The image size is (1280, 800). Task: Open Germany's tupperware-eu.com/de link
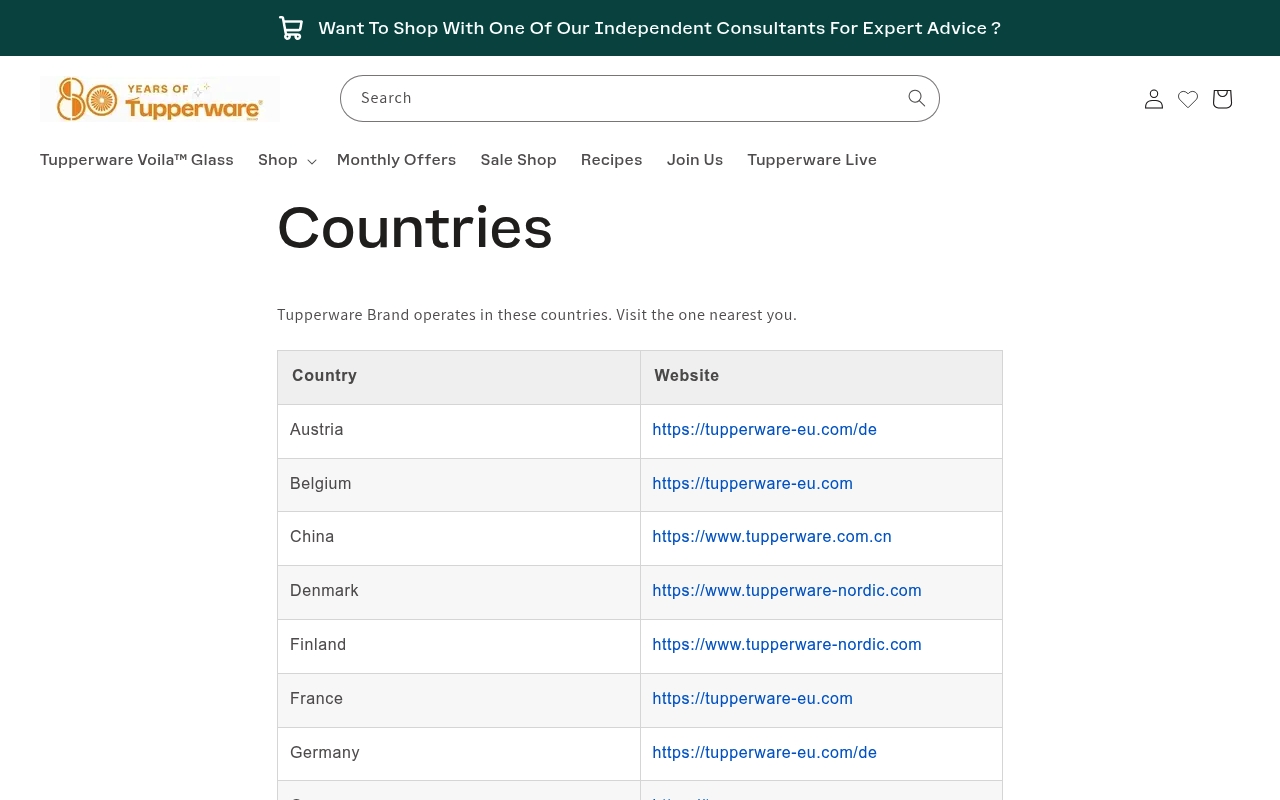764,753
